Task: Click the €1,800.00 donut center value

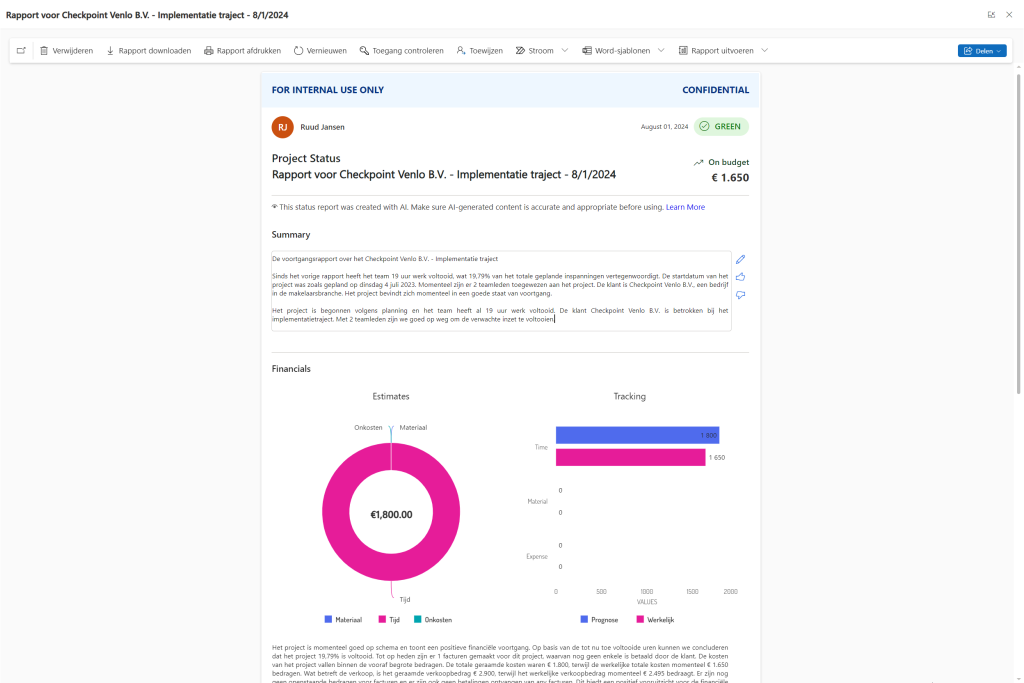Action: click(x=391, y=515)
